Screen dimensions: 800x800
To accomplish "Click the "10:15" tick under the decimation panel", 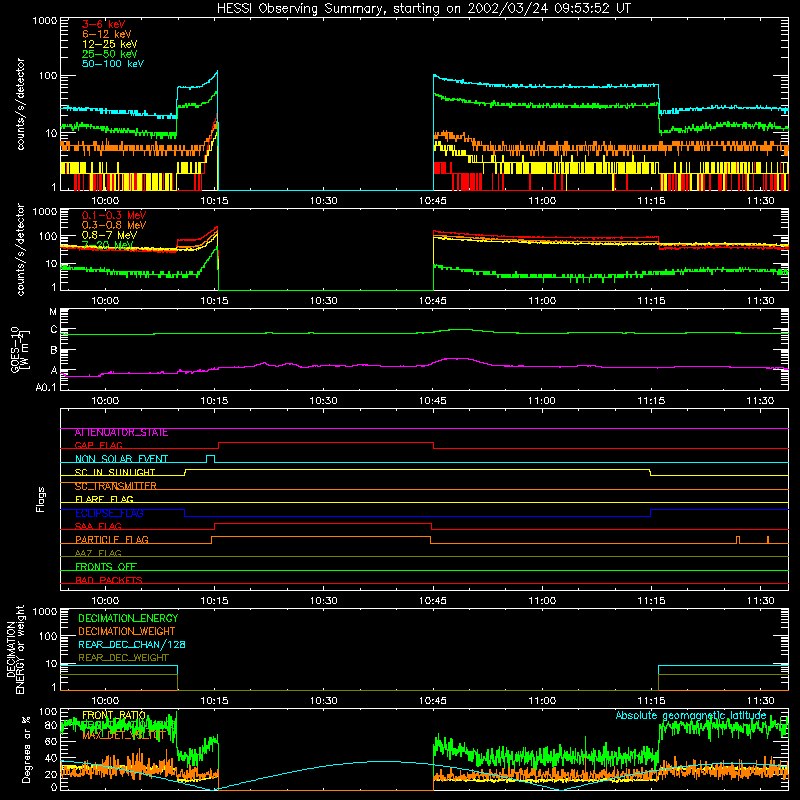I will point(214,701).
